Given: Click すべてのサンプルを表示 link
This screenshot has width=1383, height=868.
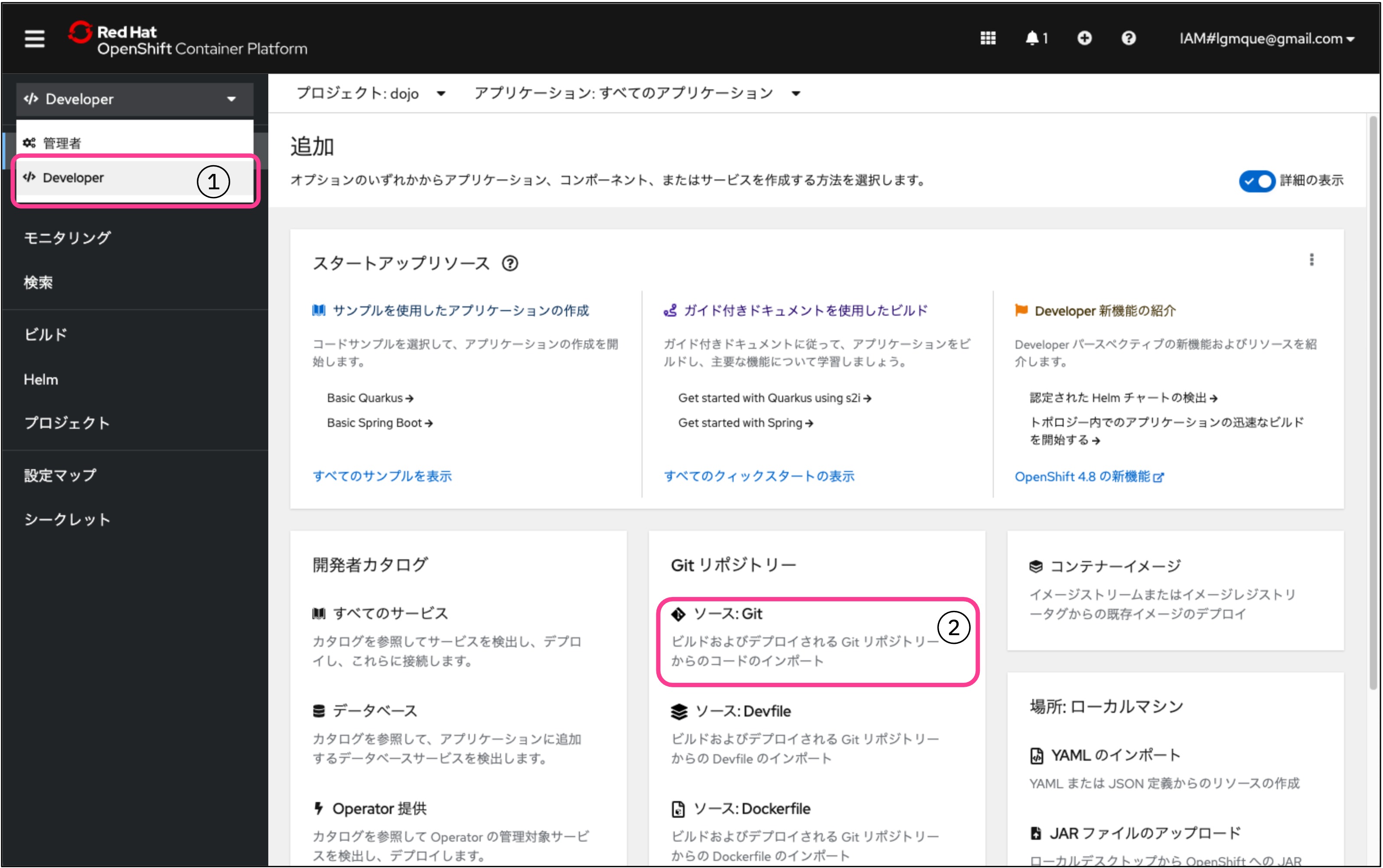Looking at the screenshot, I should coord(382,476).
